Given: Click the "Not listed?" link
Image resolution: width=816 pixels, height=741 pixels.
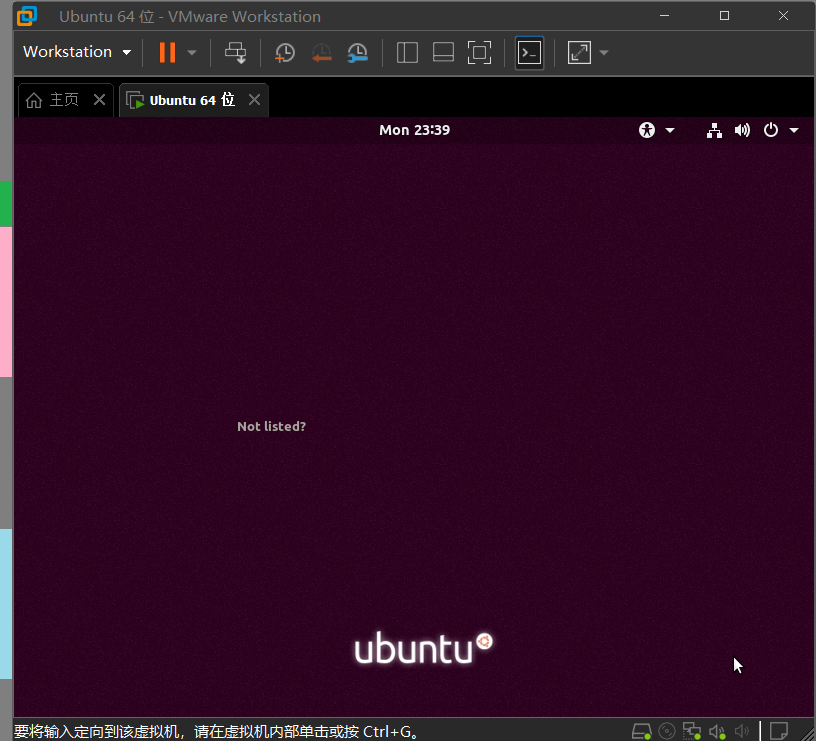Looking at the screenshot, I should coord(271,426).
